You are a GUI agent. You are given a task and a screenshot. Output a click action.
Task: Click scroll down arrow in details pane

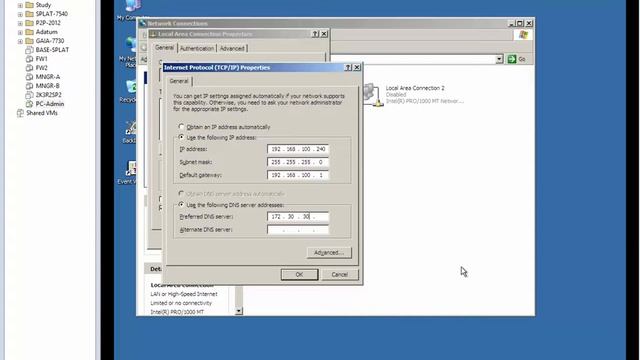[239, 311]
